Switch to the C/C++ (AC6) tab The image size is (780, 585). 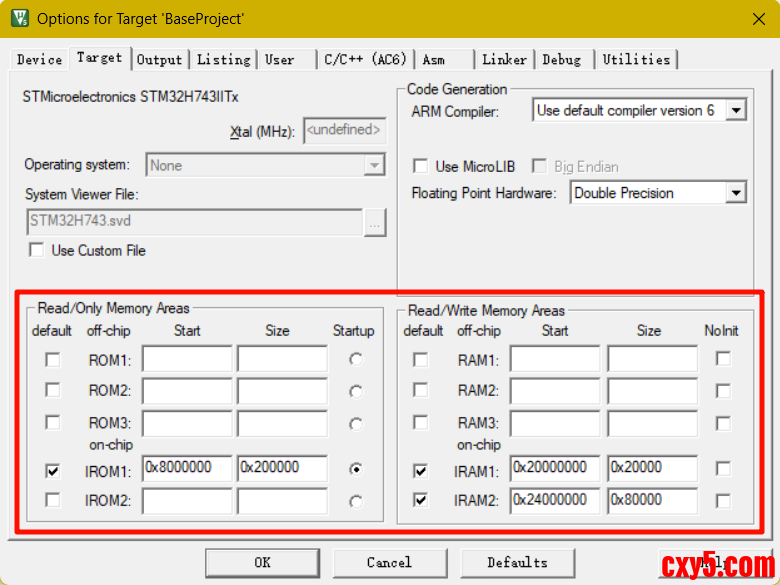click(x=365, y=60)
